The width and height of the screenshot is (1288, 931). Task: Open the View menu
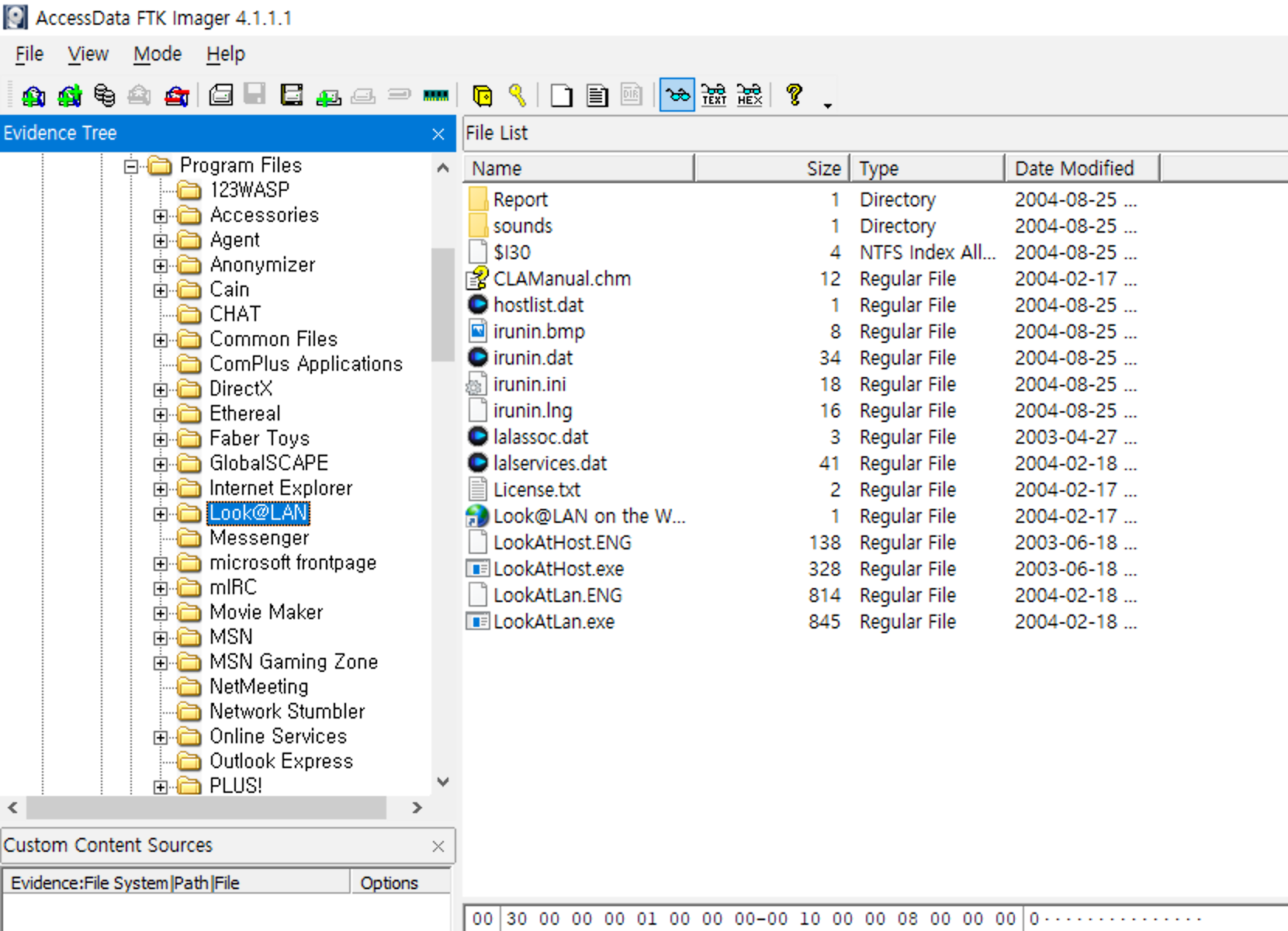88,54
